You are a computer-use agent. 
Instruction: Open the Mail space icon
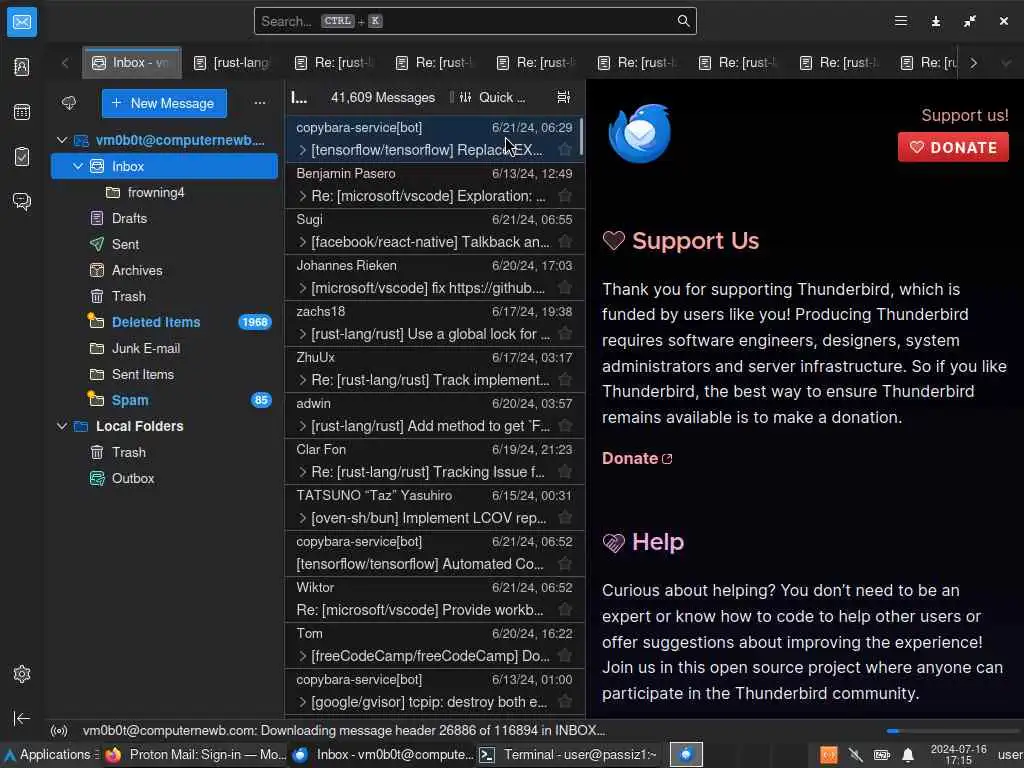(22, 22)
